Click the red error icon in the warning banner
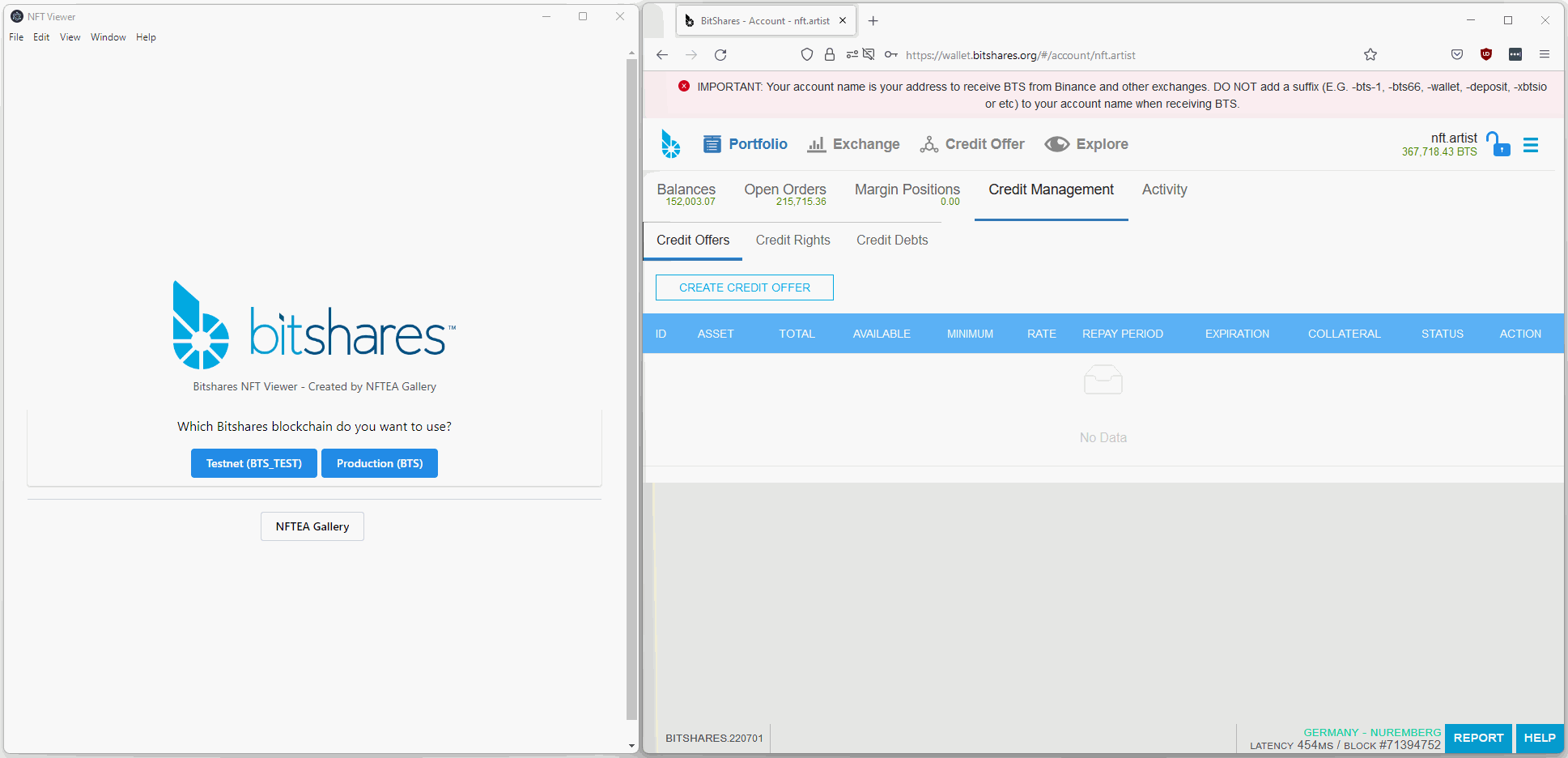Screen dimensions: 1568x758 tap(684, 86)
